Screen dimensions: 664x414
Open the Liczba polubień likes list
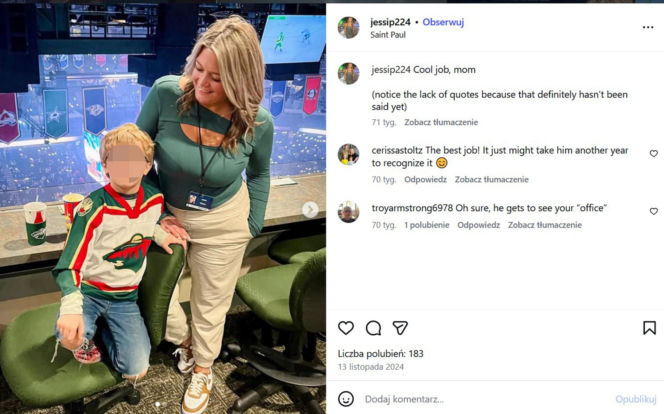pos(380,353)
